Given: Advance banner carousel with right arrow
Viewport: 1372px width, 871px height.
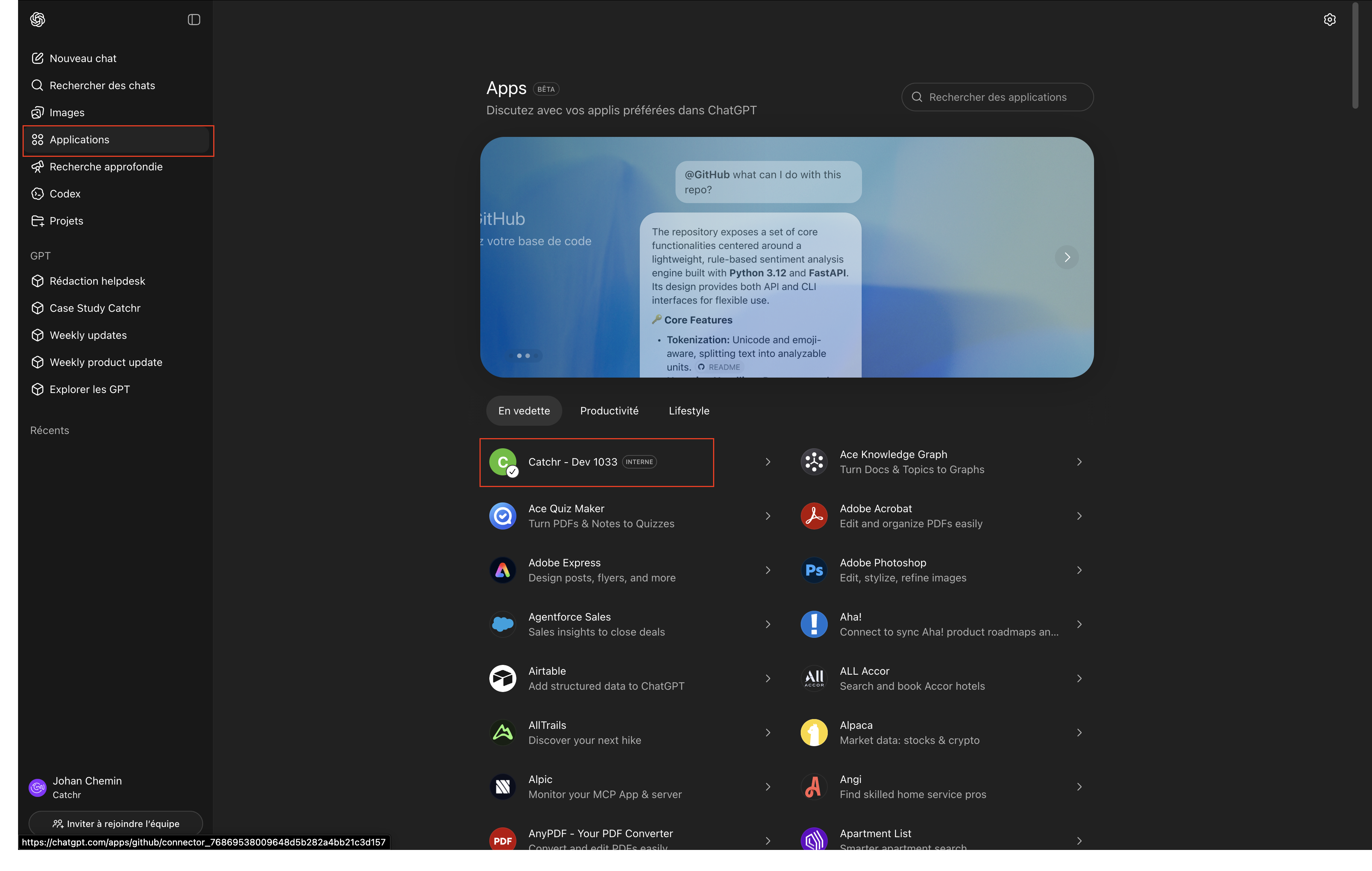Looking at the screenshot, I should tap(1067, 257).
